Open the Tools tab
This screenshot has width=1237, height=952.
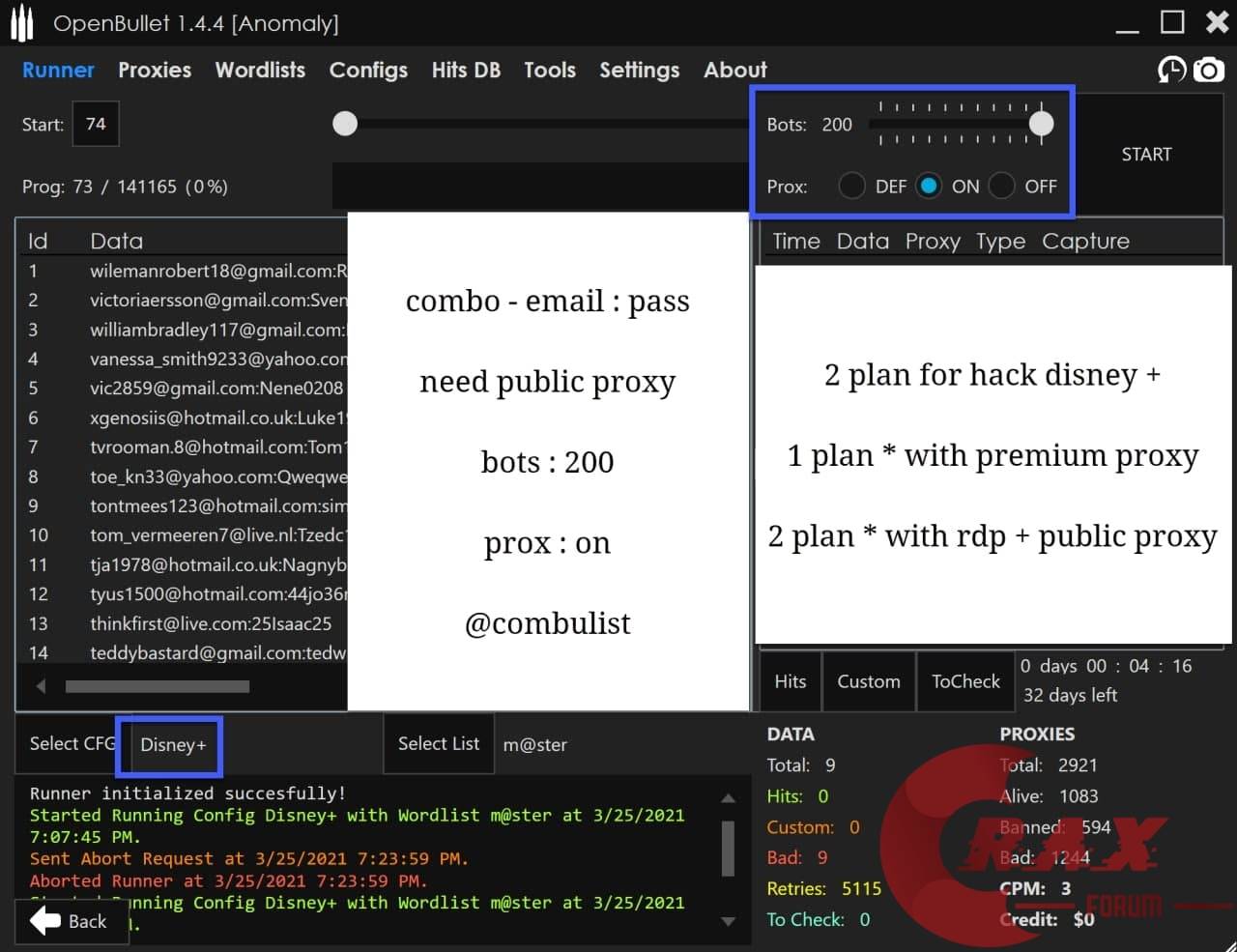point(550,70)
